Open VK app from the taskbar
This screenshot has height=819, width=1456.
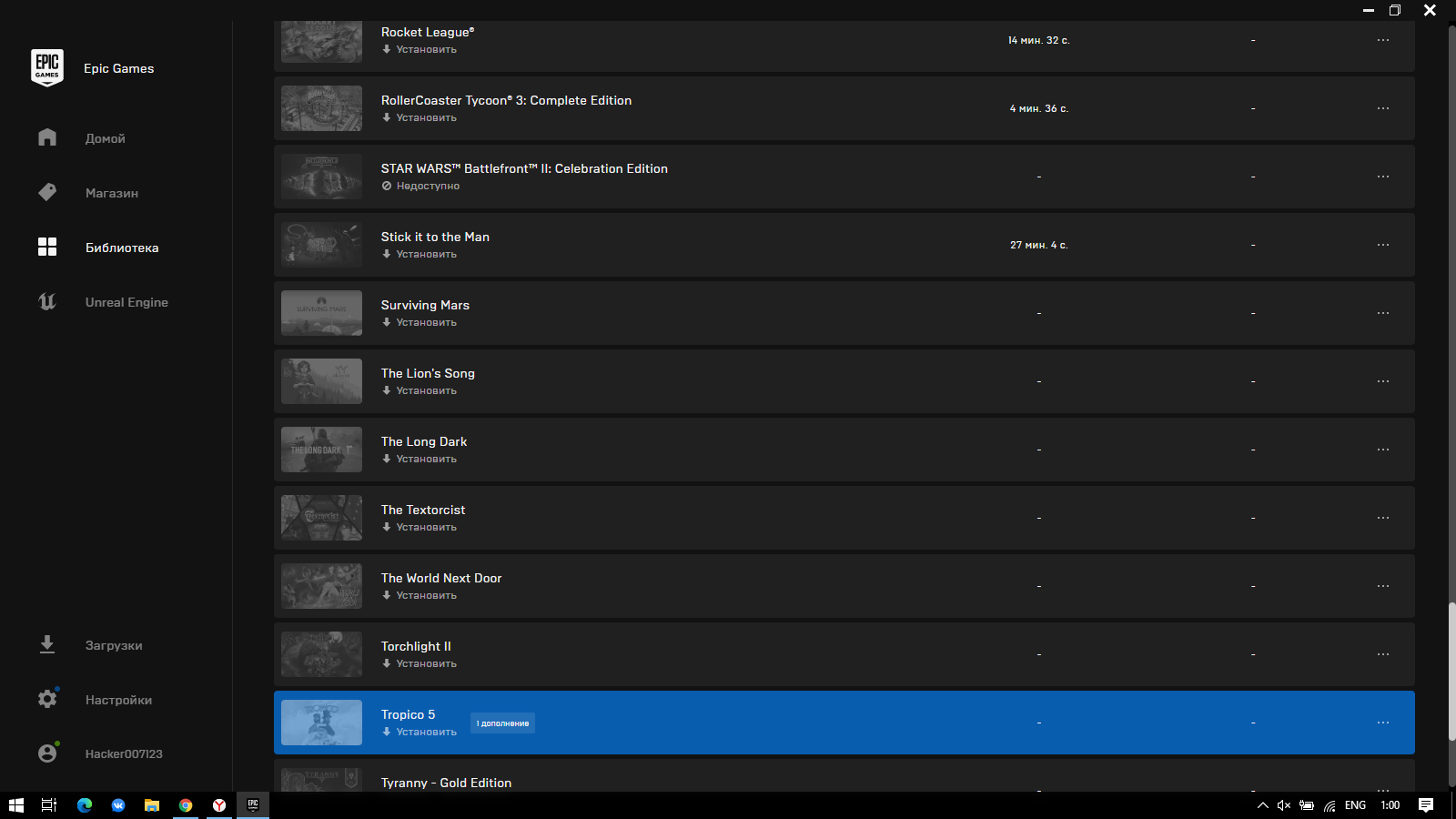pyautogui.click(x=118, y=805)
